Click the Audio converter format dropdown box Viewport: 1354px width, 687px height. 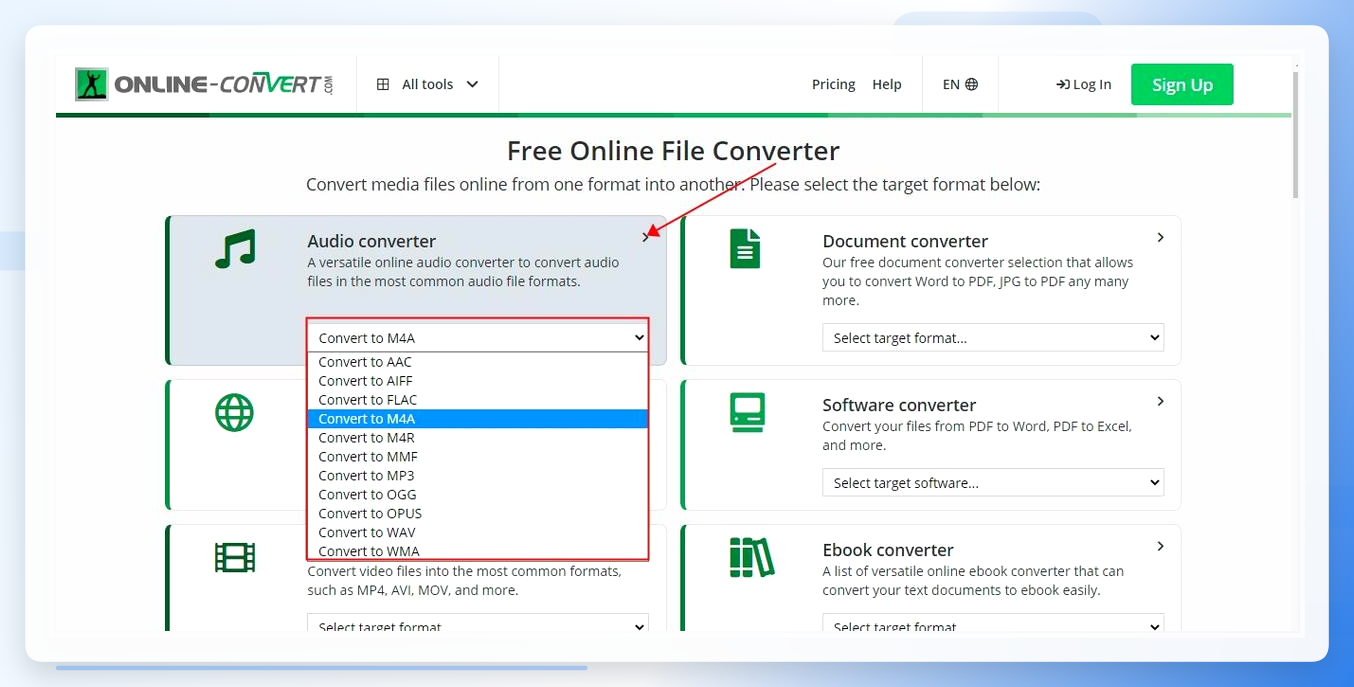tap(478, 337)
